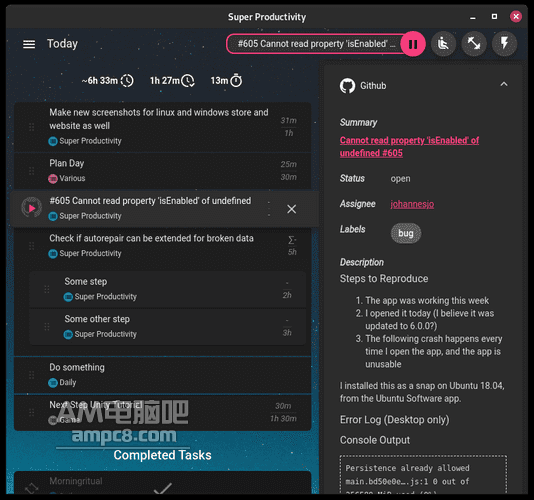Click drag handle of 'Do something' task
Image resolution: width=534 pixels, height=500 pixels.
coord(31,375)
